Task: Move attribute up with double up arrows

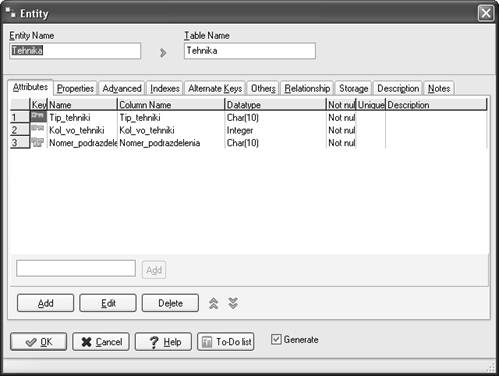Action: coord(213,303)
